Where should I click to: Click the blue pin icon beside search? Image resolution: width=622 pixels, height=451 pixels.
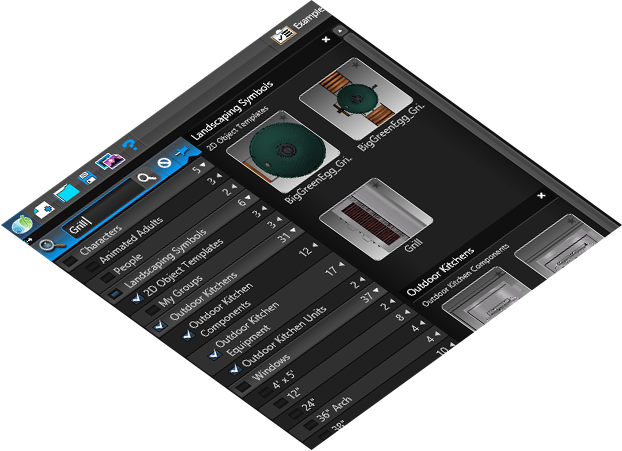tap(183, 152)
